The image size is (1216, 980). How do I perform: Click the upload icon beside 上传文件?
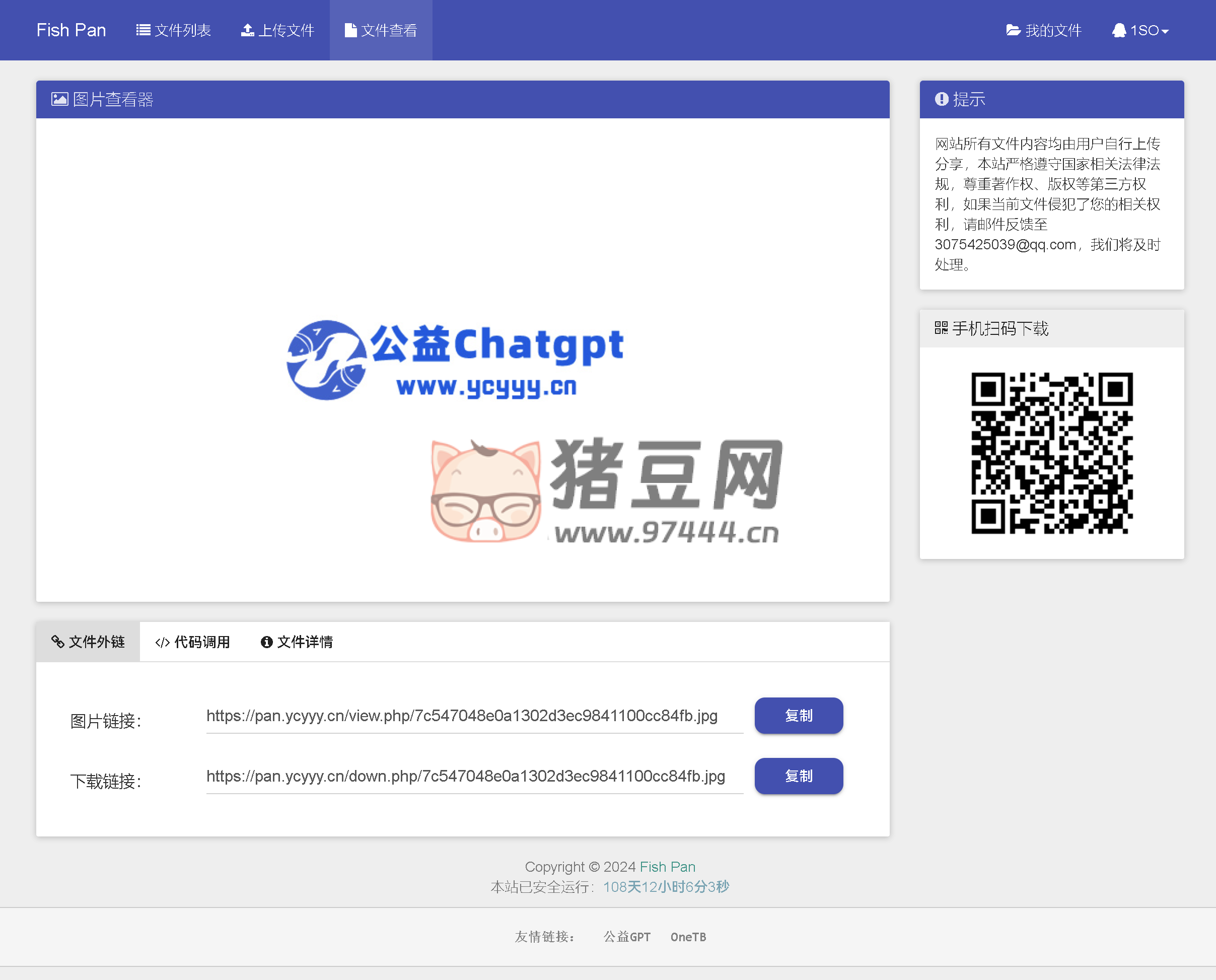coord(247,30)
